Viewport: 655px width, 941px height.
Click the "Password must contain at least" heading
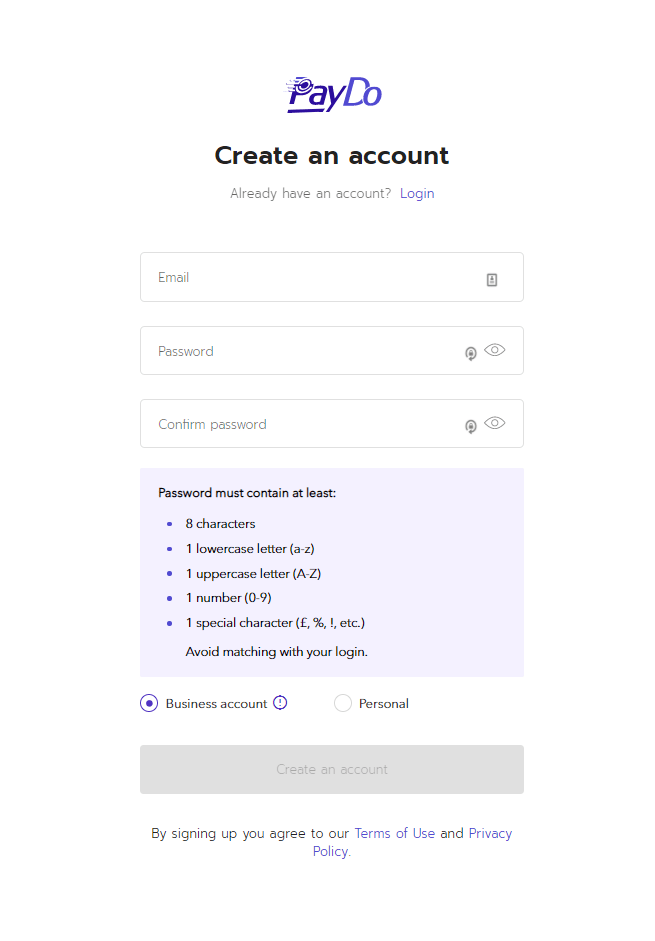[245, 493]
